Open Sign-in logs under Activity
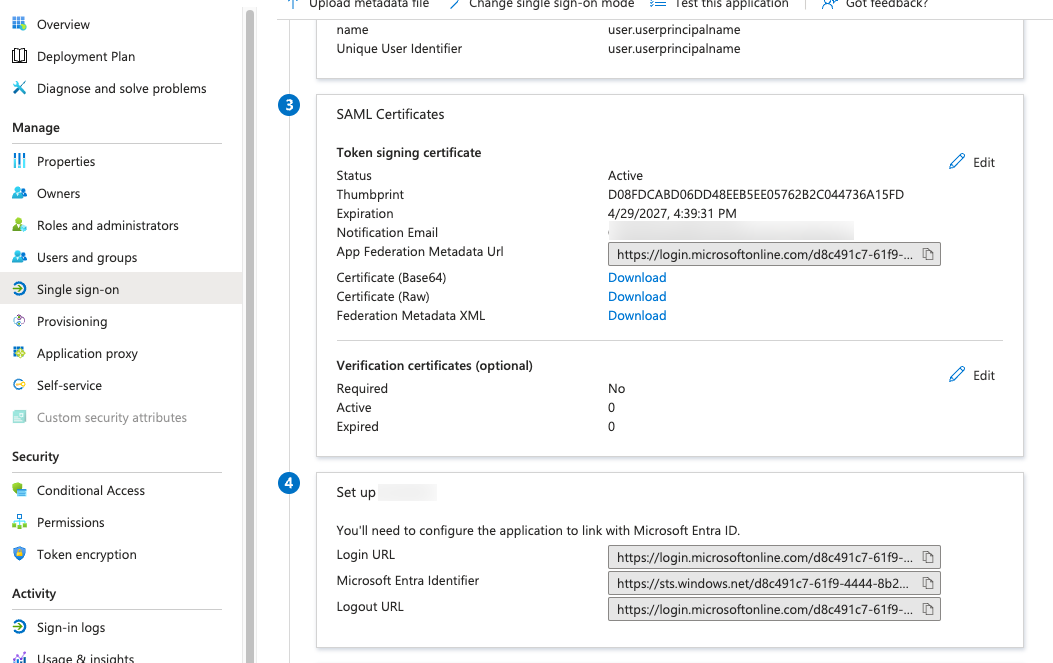1053x663 pixels. pos(71,627)
